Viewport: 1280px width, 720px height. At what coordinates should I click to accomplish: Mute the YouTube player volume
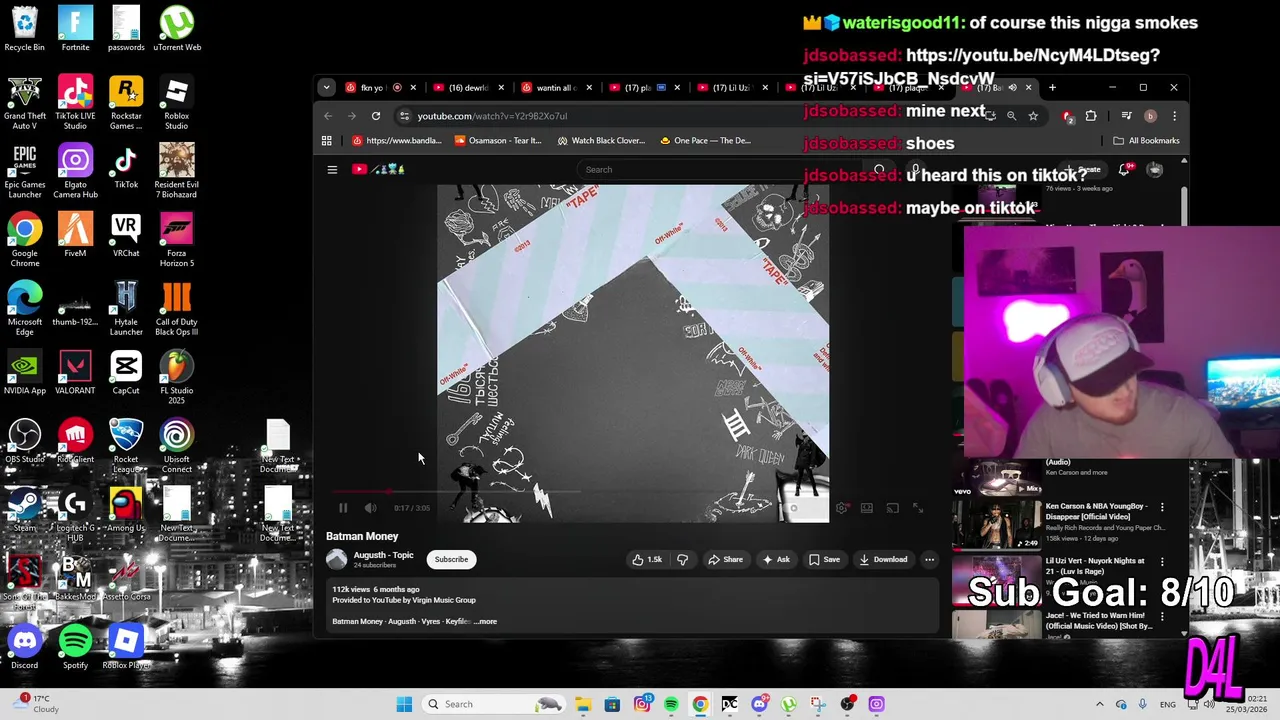coord(371,508)
